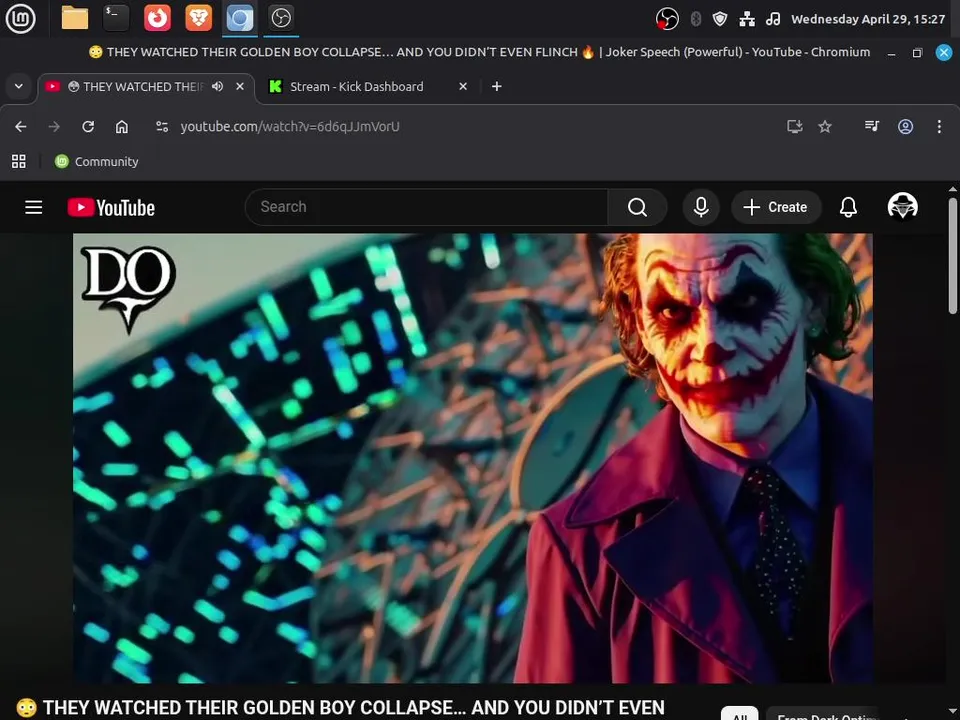960x720 pixels.
Task: Click the Joker video player
Action: tap(473, 458)
